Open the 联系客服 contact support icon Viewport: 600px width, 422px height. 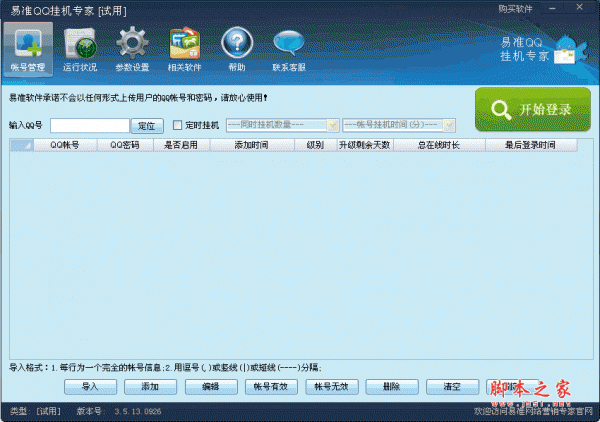click(x=289, y=49)
